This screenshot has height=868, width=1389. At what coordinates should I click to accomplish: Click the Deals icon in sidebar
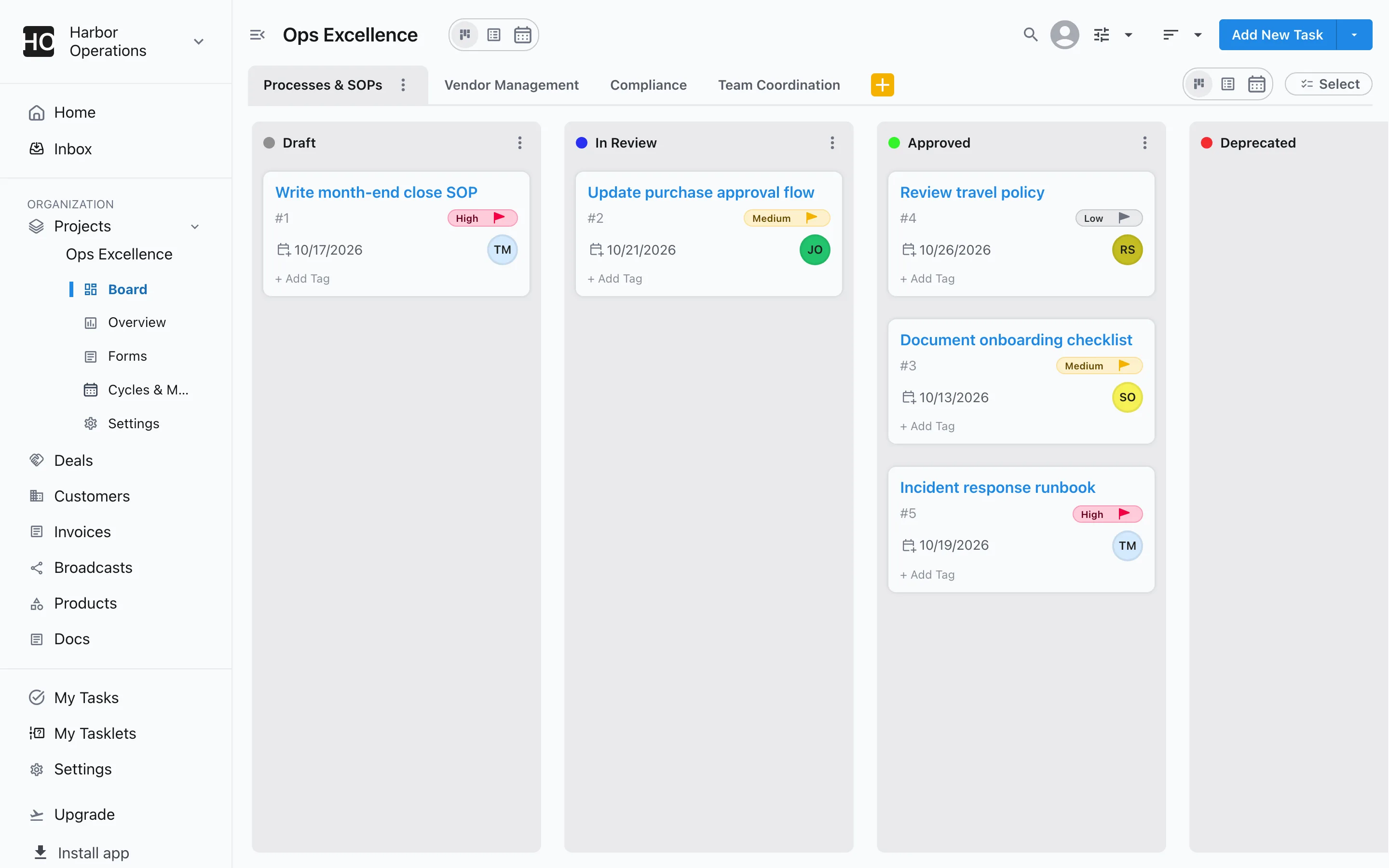coord(37,461)
